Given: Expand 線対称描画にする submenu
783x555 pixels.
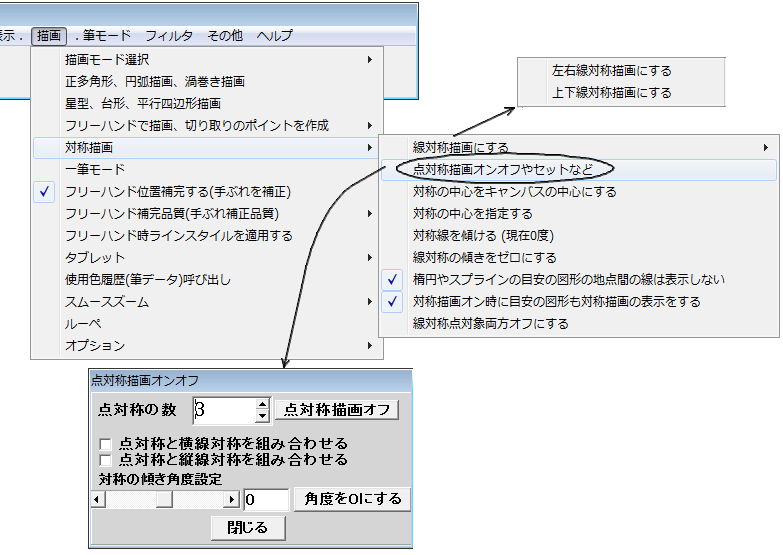Looking at the screenshot, I should [x=580, y=148].
